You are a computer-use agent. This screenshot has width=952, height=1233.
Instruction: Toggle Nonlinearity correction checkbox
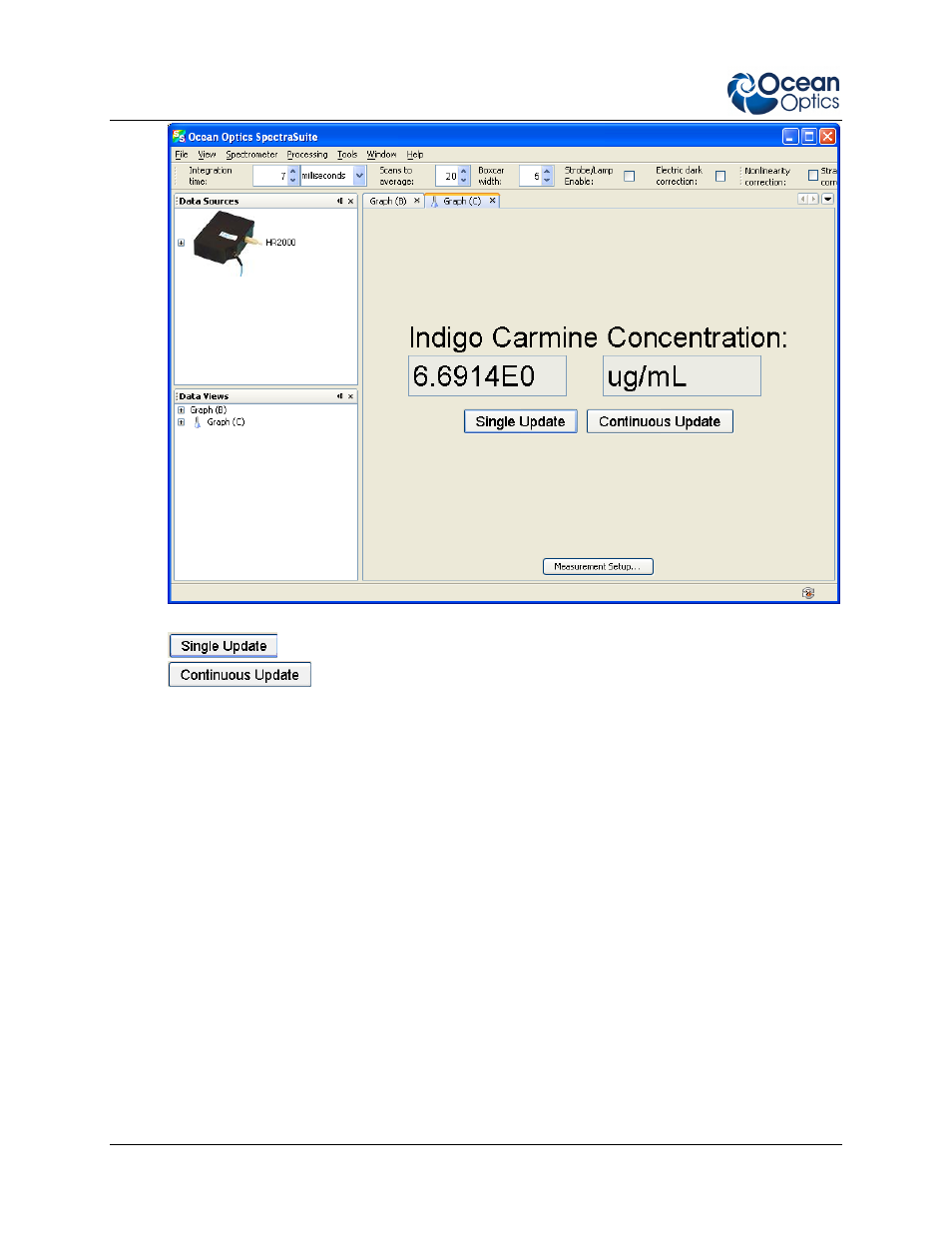[813, 176]
